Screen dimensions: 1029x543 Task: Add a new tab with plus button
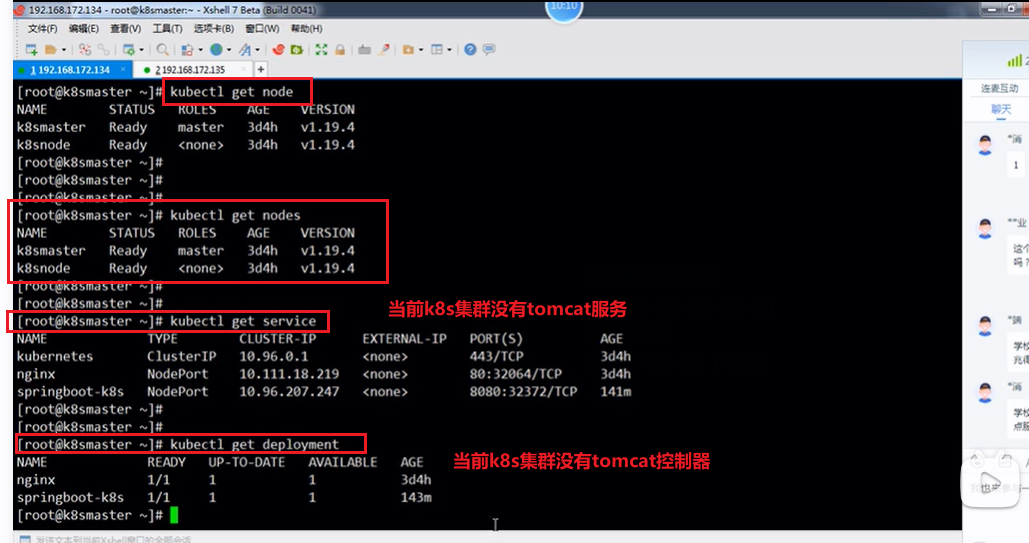point(261,69)
